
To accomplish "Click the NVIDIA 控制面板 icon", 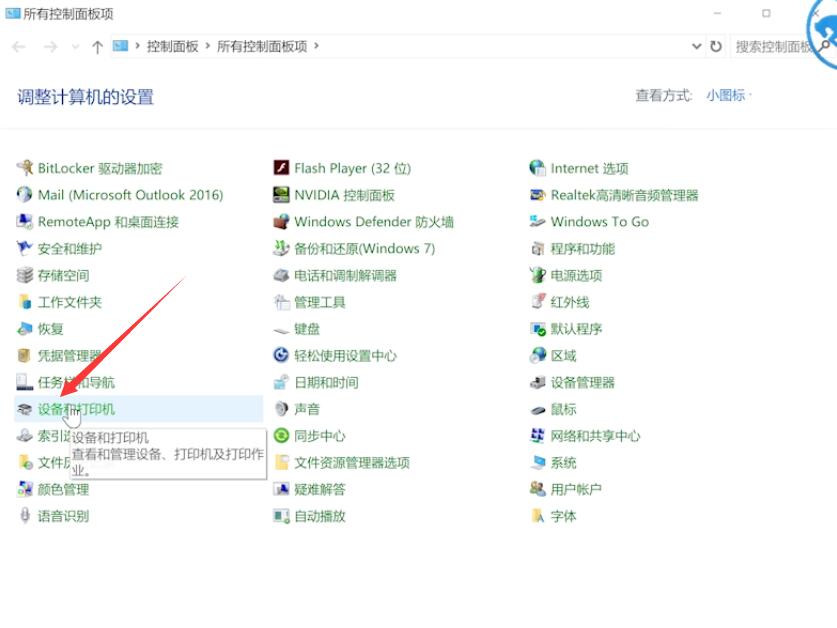I will (x=281, y=195).
